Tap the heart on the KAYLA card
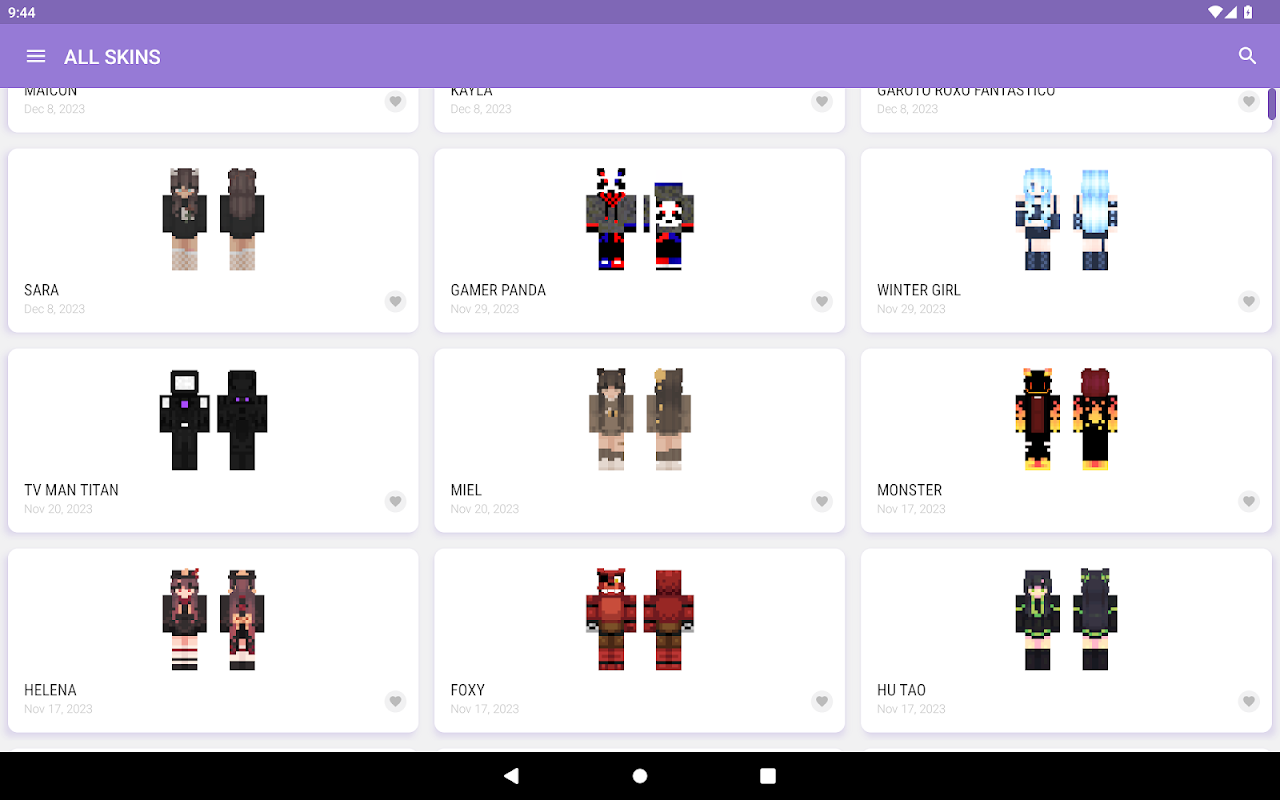The height and width of the screenshot is (800, 1280). point(822,101)
